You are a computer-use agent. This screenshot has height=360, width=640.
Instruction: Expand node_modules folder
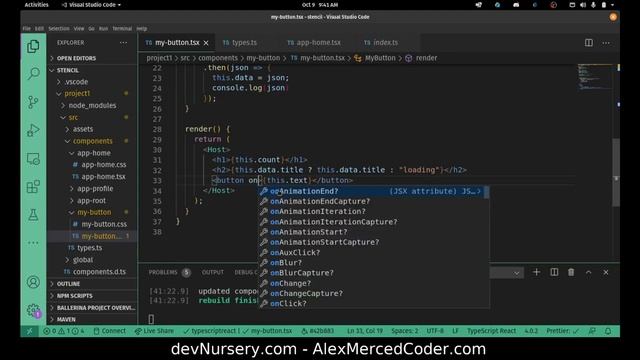(92, 105)
